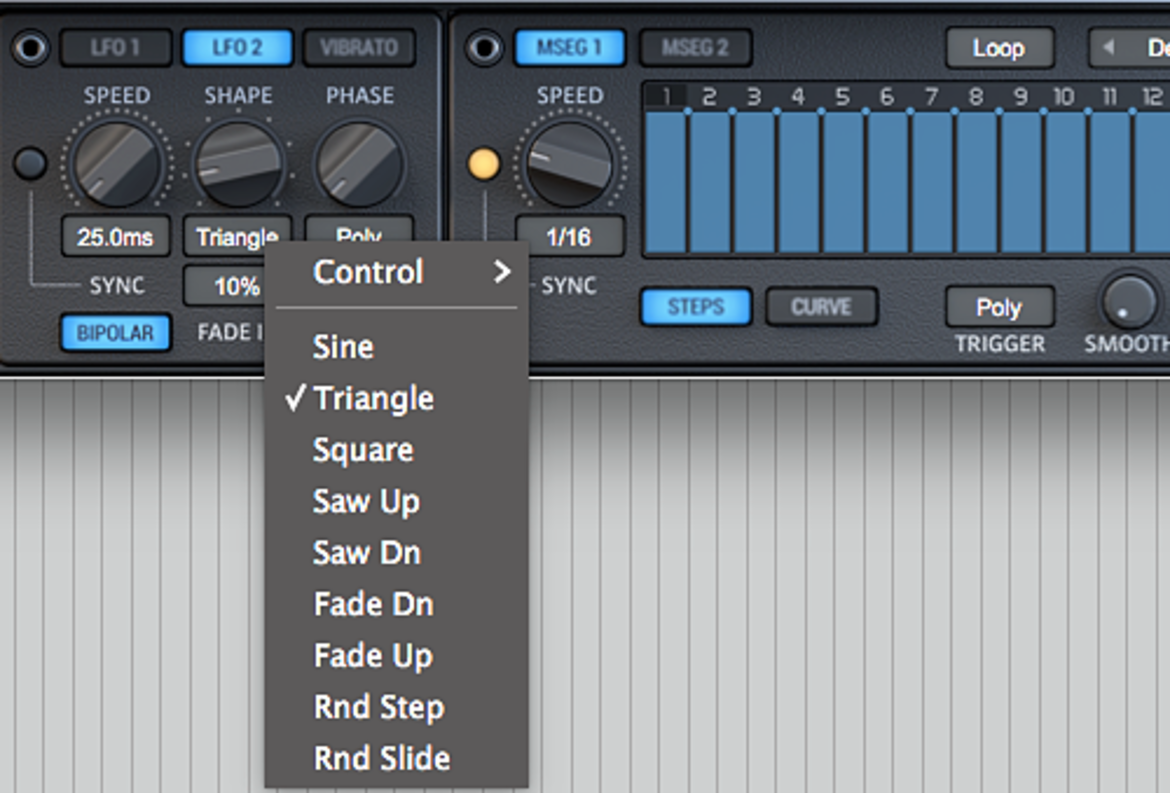This screenshot has width=1170, height=793.
Task: Click the previous preset left arrow
Action: (1109, 48)
